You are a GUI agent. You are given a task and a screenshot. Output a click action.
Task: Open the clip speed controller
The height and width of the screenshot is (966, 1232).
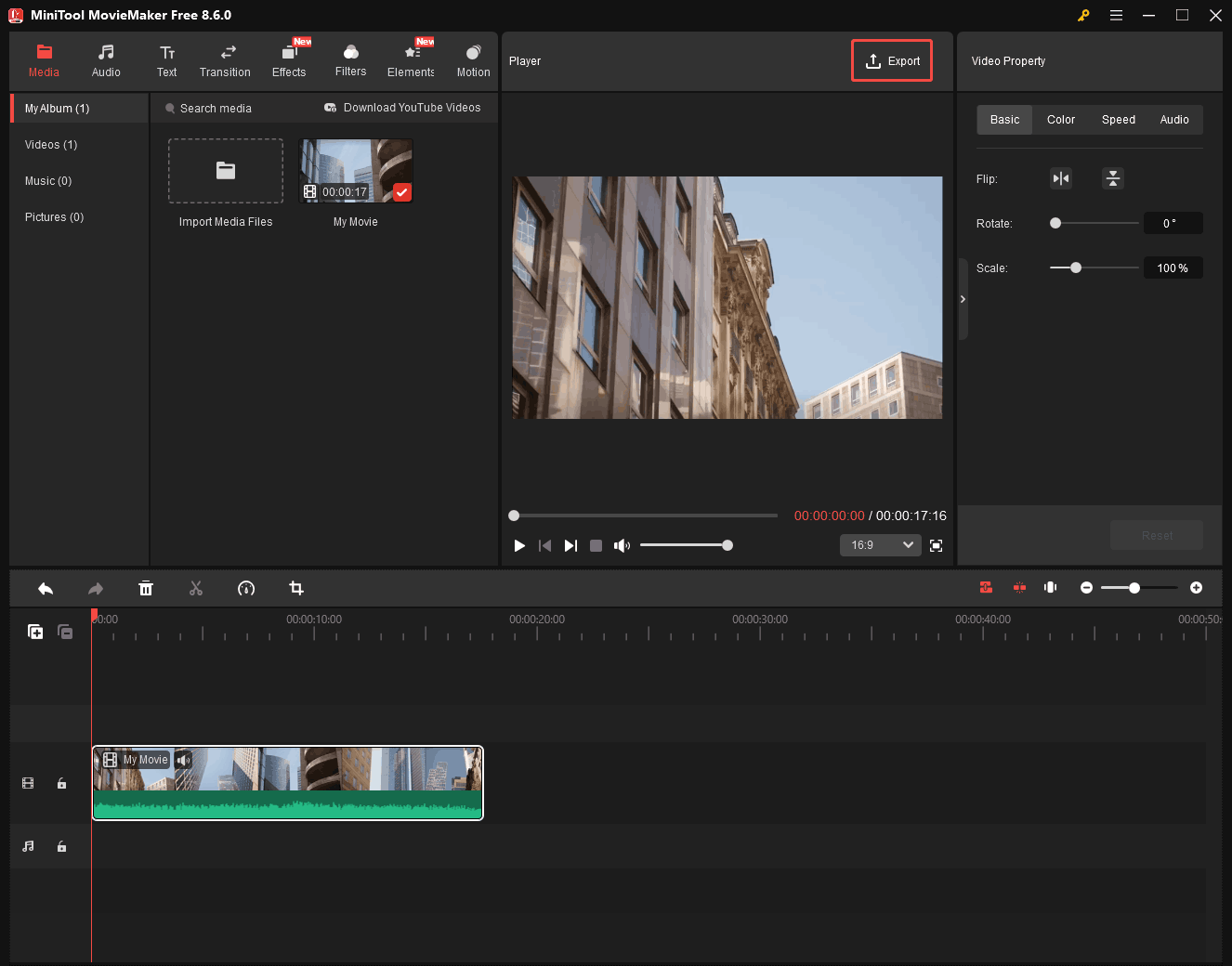246,589
